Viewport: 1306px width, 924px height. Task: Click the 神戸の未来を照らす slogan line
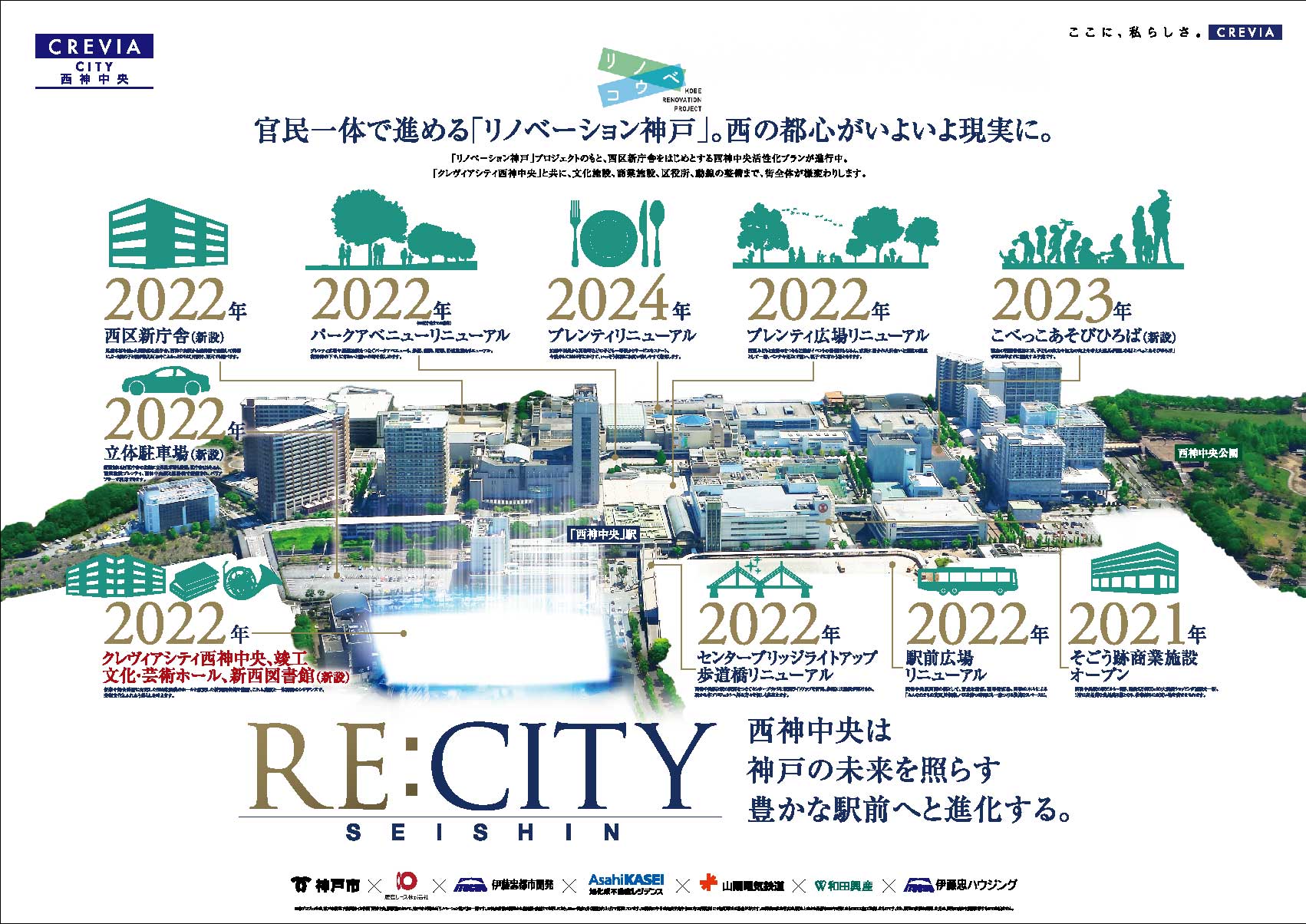click(875, 769)
